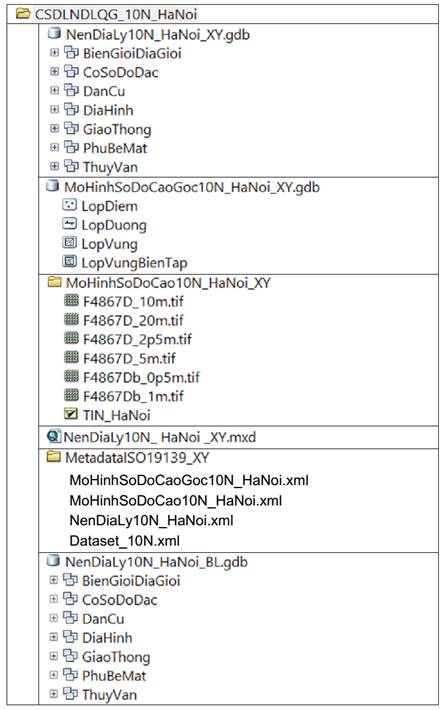Click the MoHinhSoDoCaoGoc10N_HaNoi_XY.gdb database icon
The height and width of the screenshot is (710, 443).
click(53, 186)
